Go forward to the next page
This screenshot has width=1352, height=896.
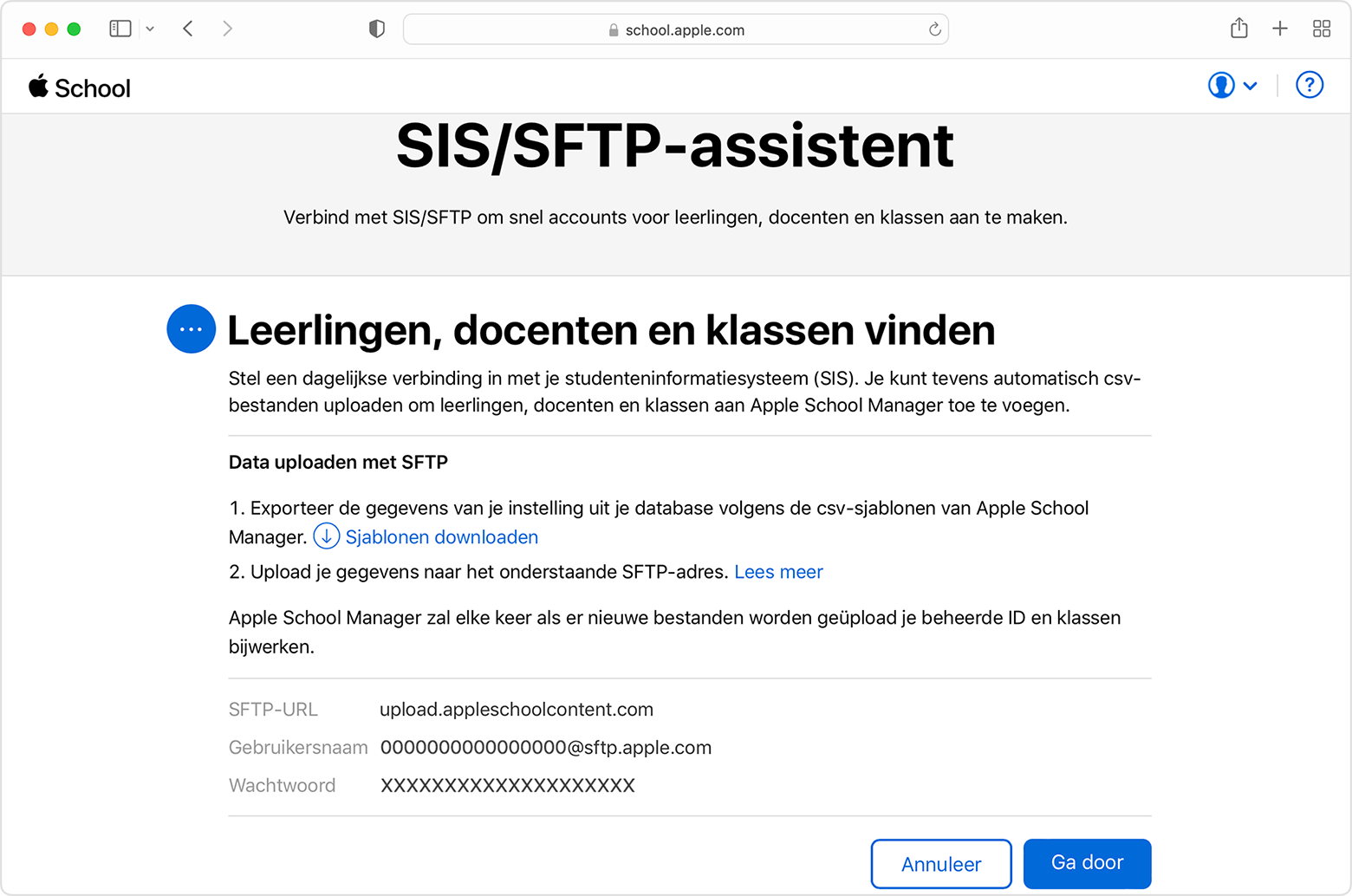[227, 29]
